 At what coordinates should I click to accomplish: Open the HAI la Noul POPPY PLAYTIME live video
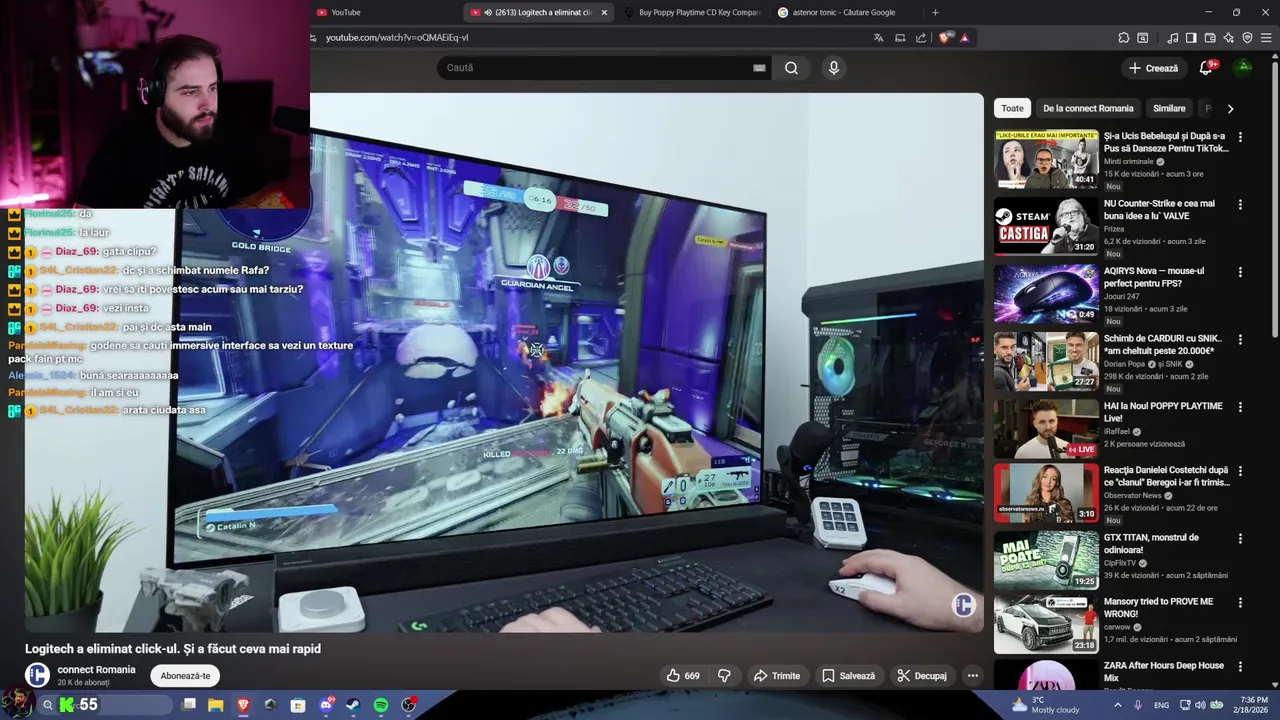[x=1046, y=429]
